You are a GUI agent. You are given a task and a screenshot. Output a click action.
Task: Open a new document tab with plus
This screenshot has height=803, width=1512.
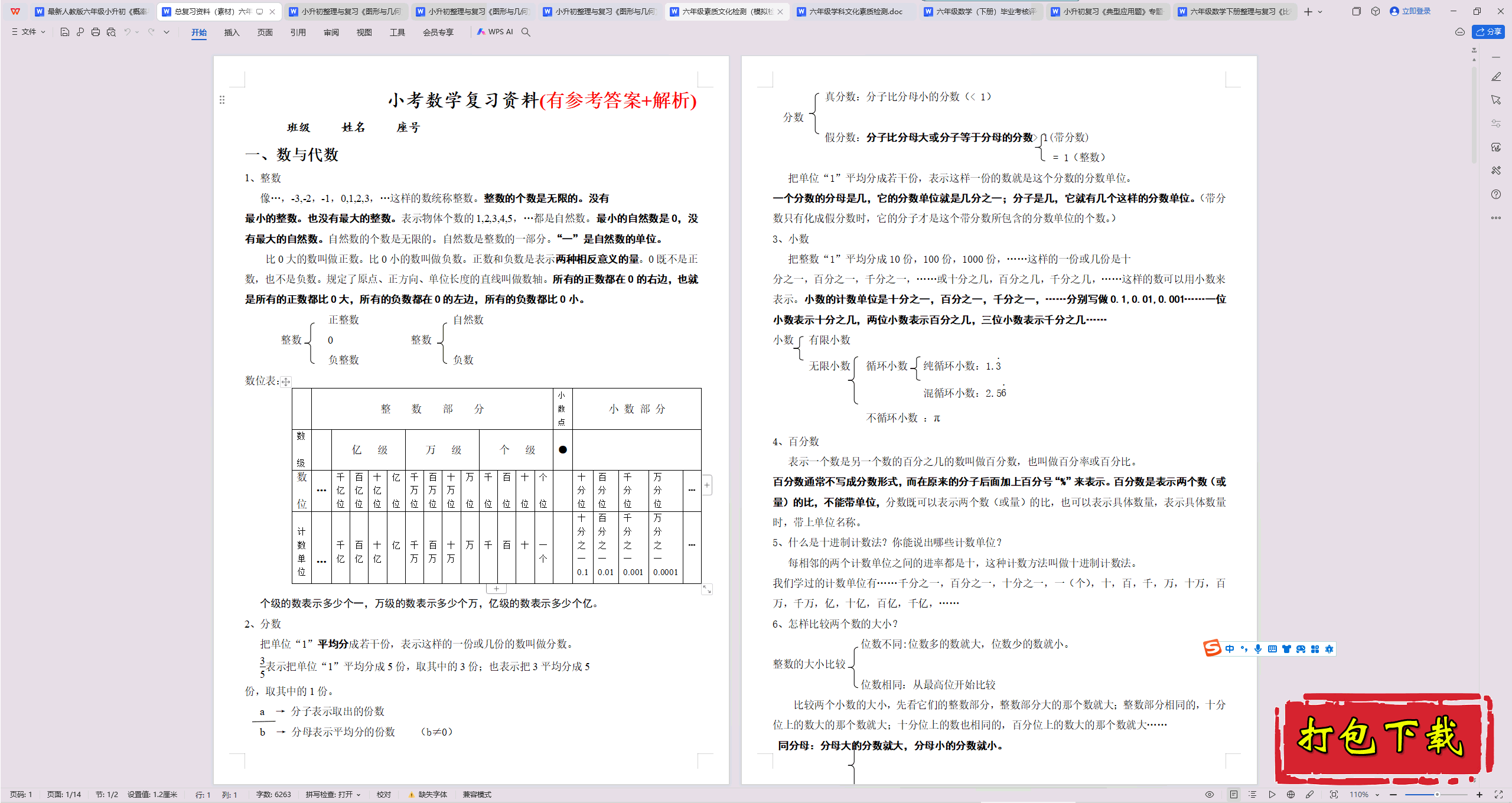(1308, 11)
